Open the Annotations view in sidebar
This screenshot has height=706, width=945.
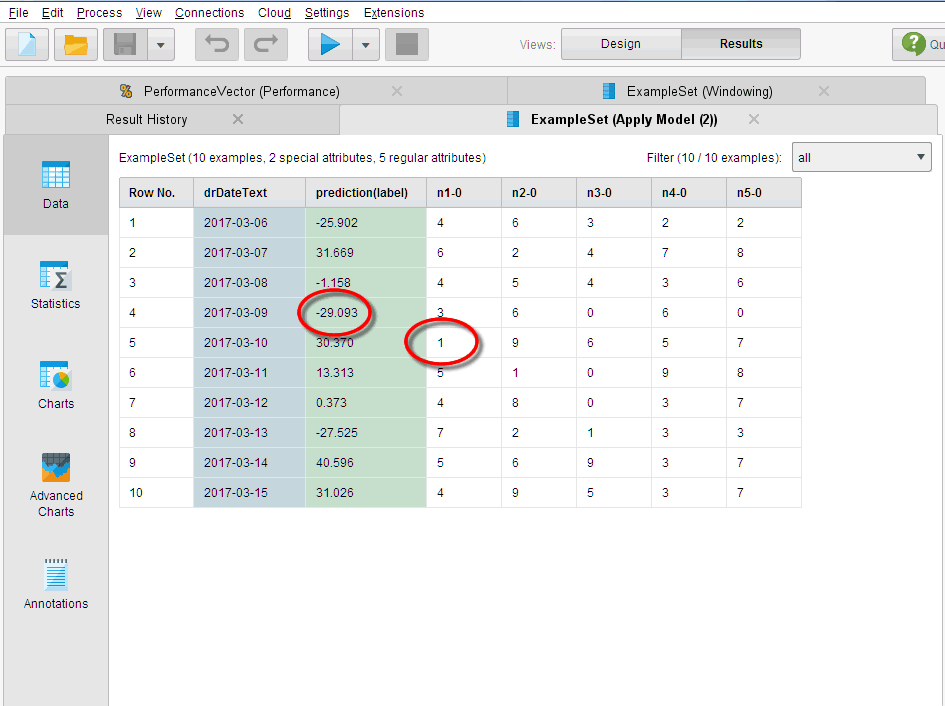coord(55,584)
